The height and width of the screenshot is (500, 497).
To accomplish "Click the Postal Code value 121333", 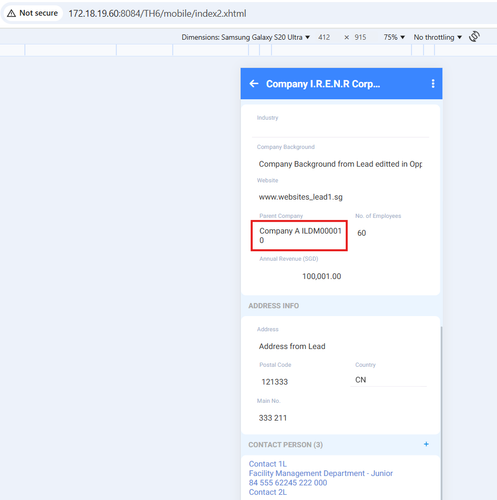I will click(x=275, y=382).
